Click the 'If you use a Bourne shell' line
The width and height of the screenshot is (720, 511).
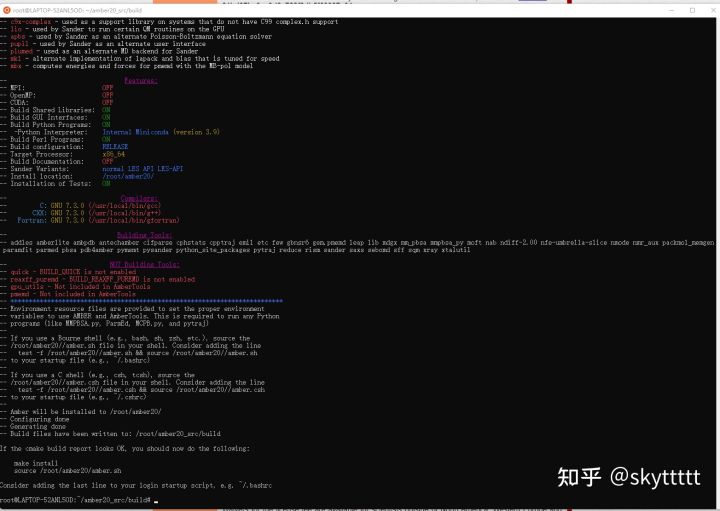tap(130, 337)
